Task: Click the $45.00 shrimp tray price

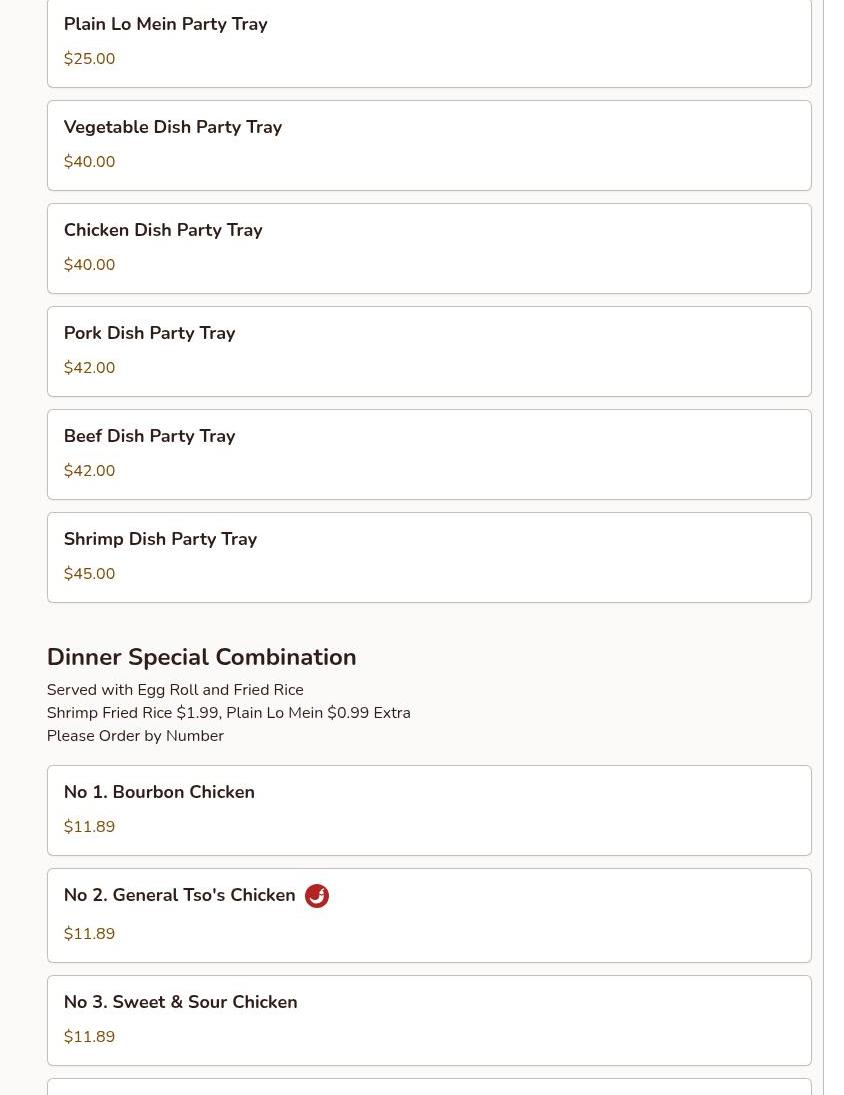Action: point(89,574)
